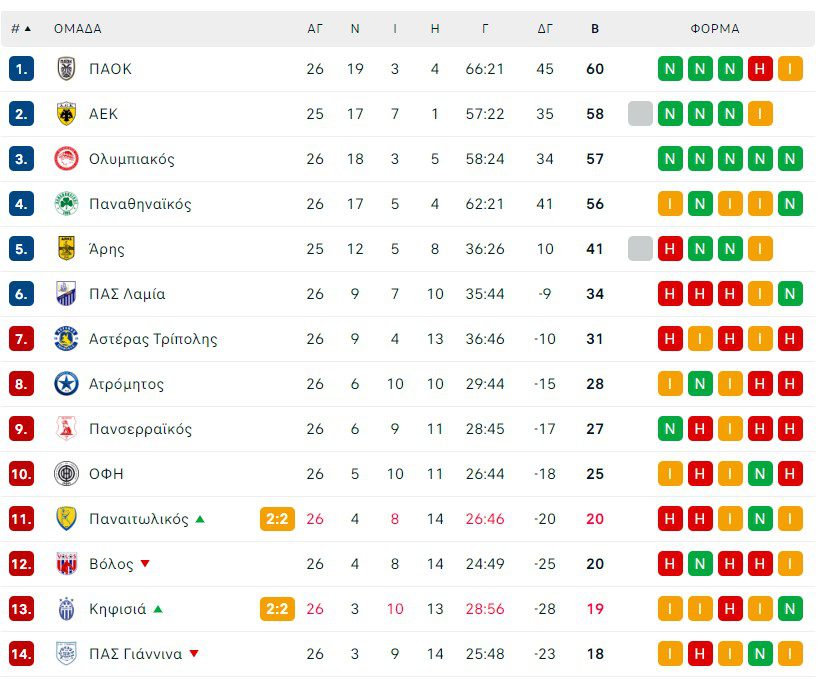Sort standings by the ΔΓ goal difference header
This screenshot has width=822, height=680.
pos(545,29)
